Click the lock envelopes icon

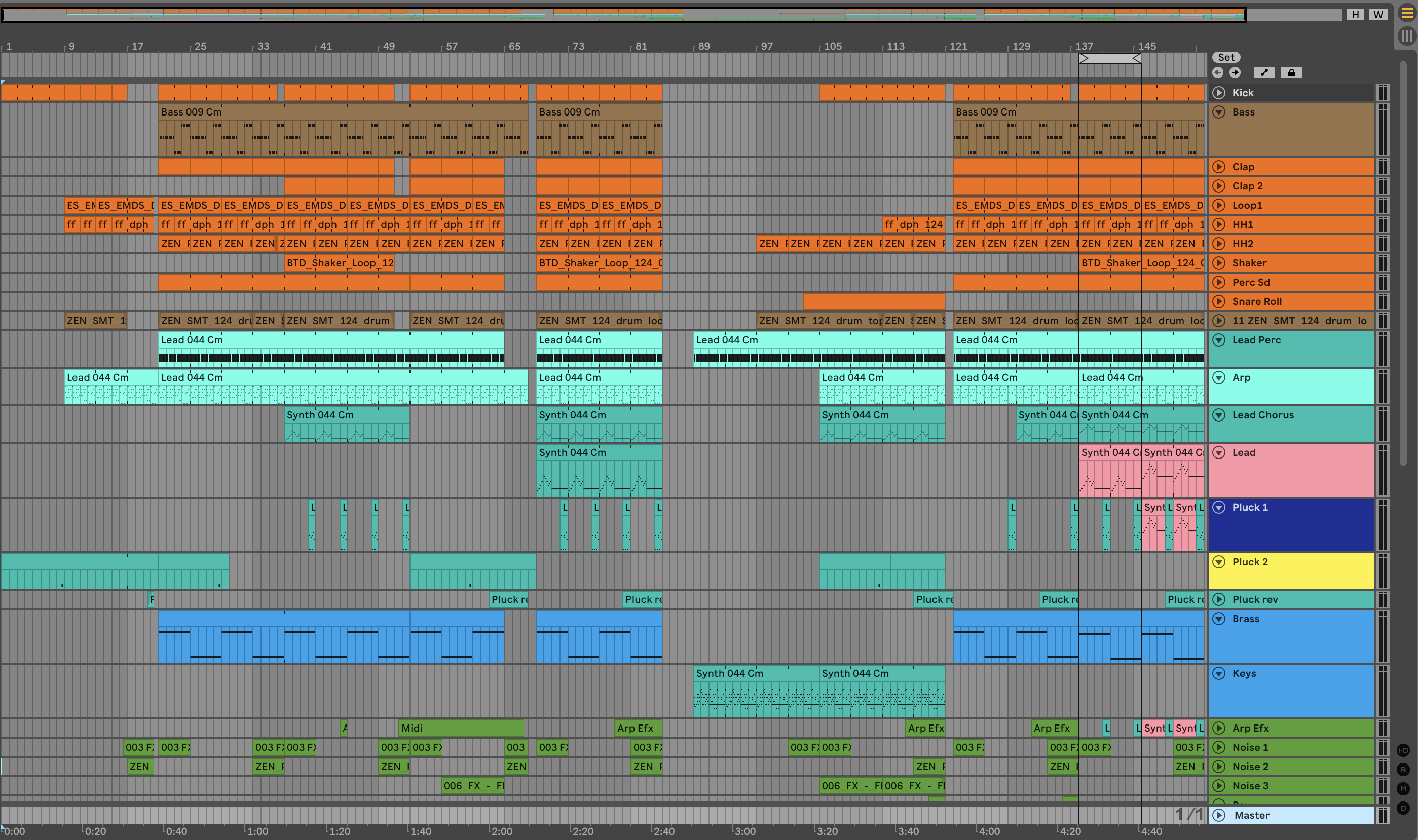[1291, 72]
